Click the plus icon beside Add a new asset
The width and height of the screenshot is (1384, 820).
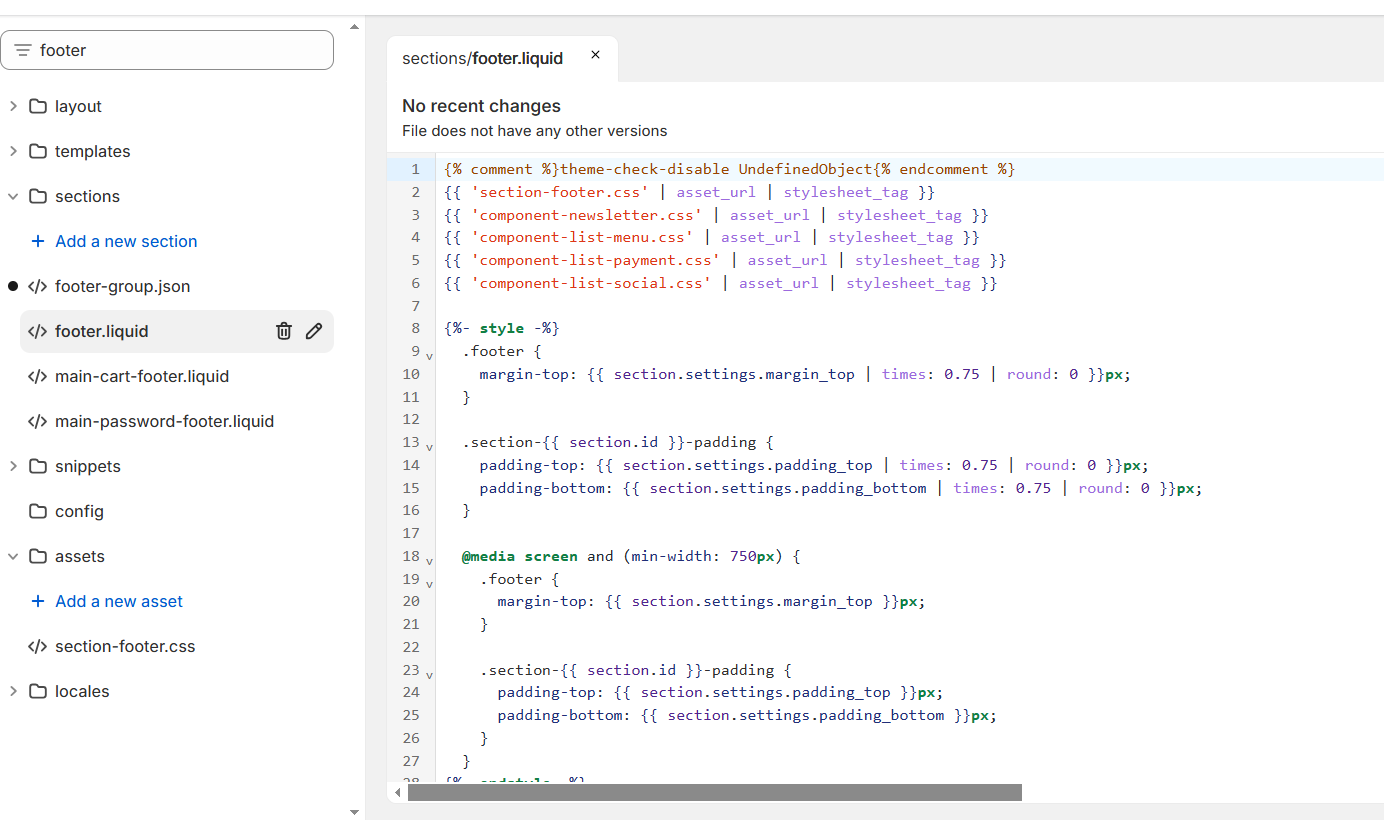(38, 601)
